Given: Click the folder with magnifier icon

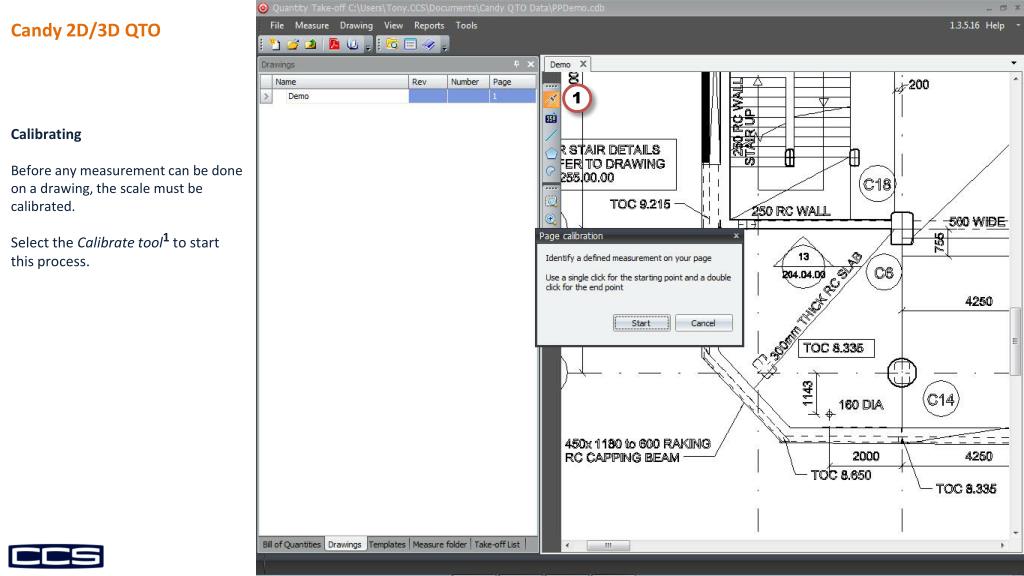Looking at the screenshot, I should [x=392, y=44].
